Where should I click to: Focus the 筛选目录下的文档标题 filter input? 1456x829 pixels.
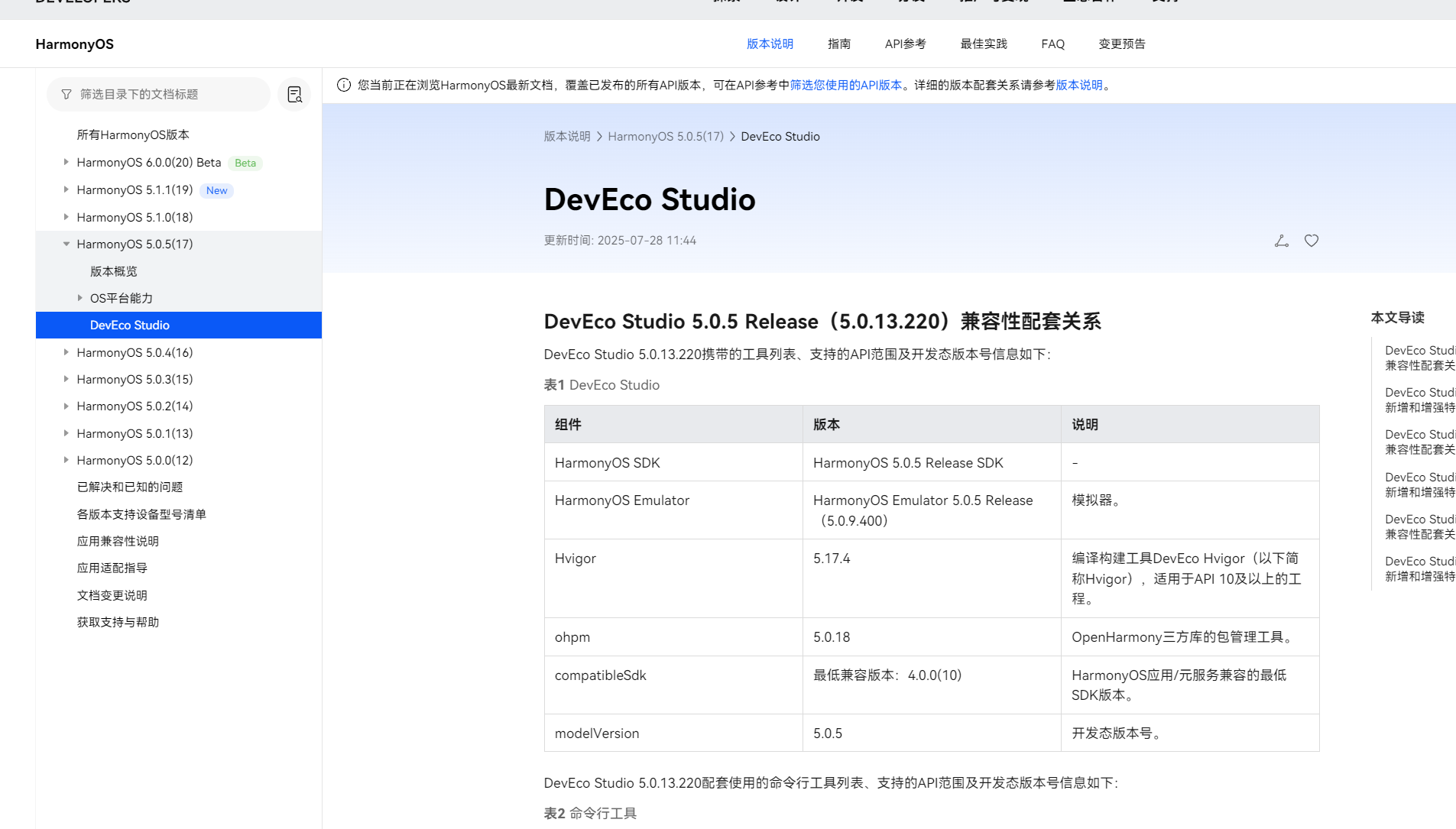[x=159, y=94]
